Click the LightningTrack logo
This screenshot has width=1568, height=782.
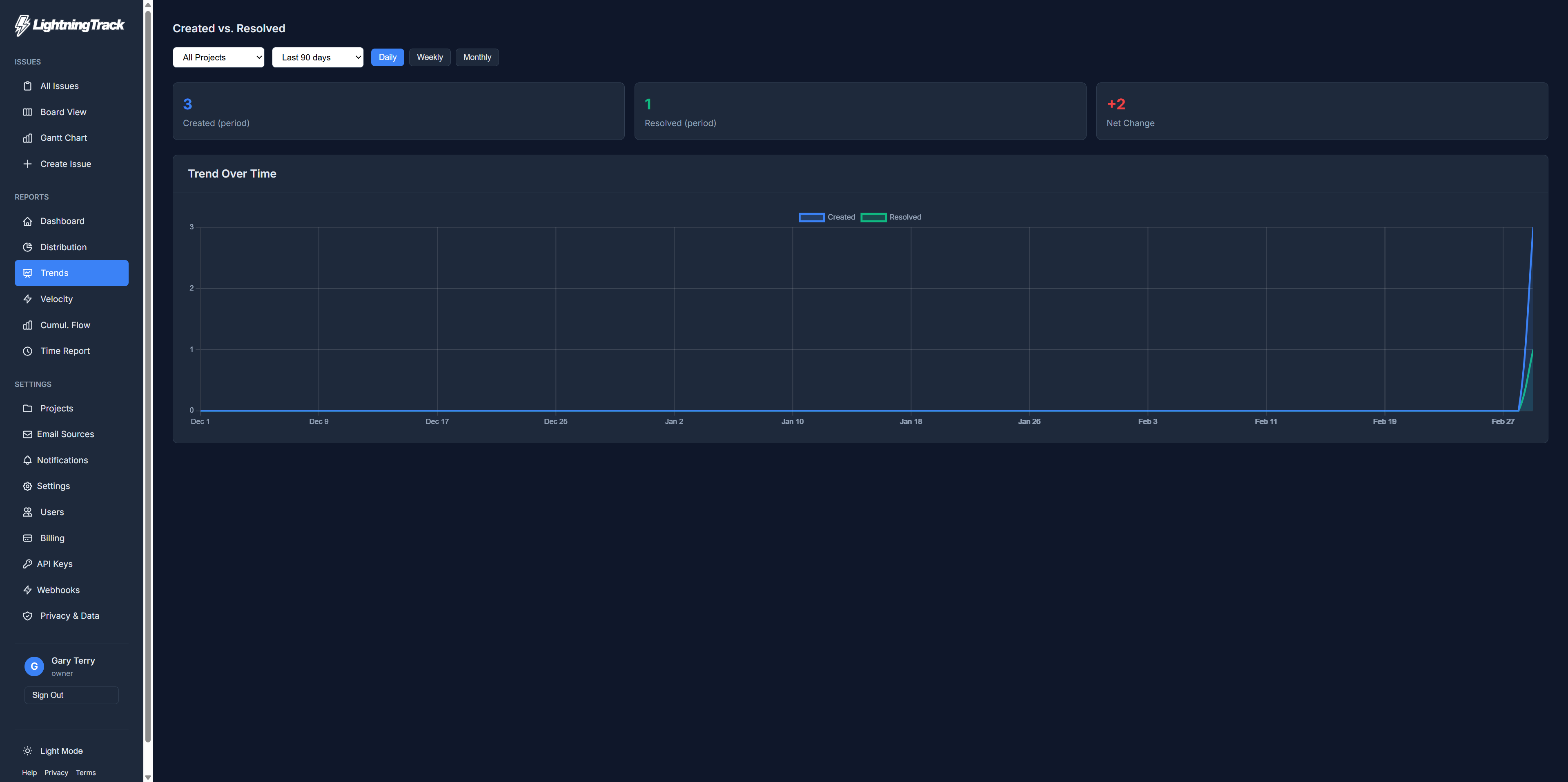coord(69,25)
